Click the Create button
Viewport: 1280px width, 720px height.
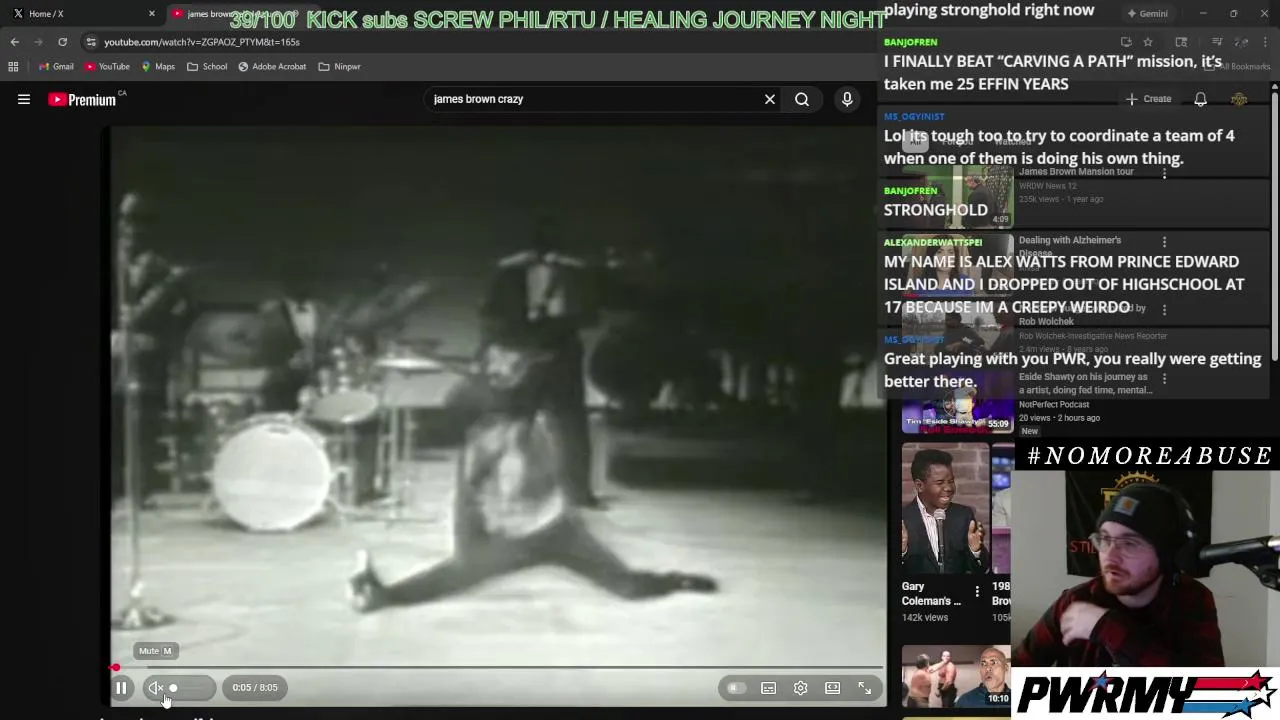pyautogui.click(x=1148, y=99)
